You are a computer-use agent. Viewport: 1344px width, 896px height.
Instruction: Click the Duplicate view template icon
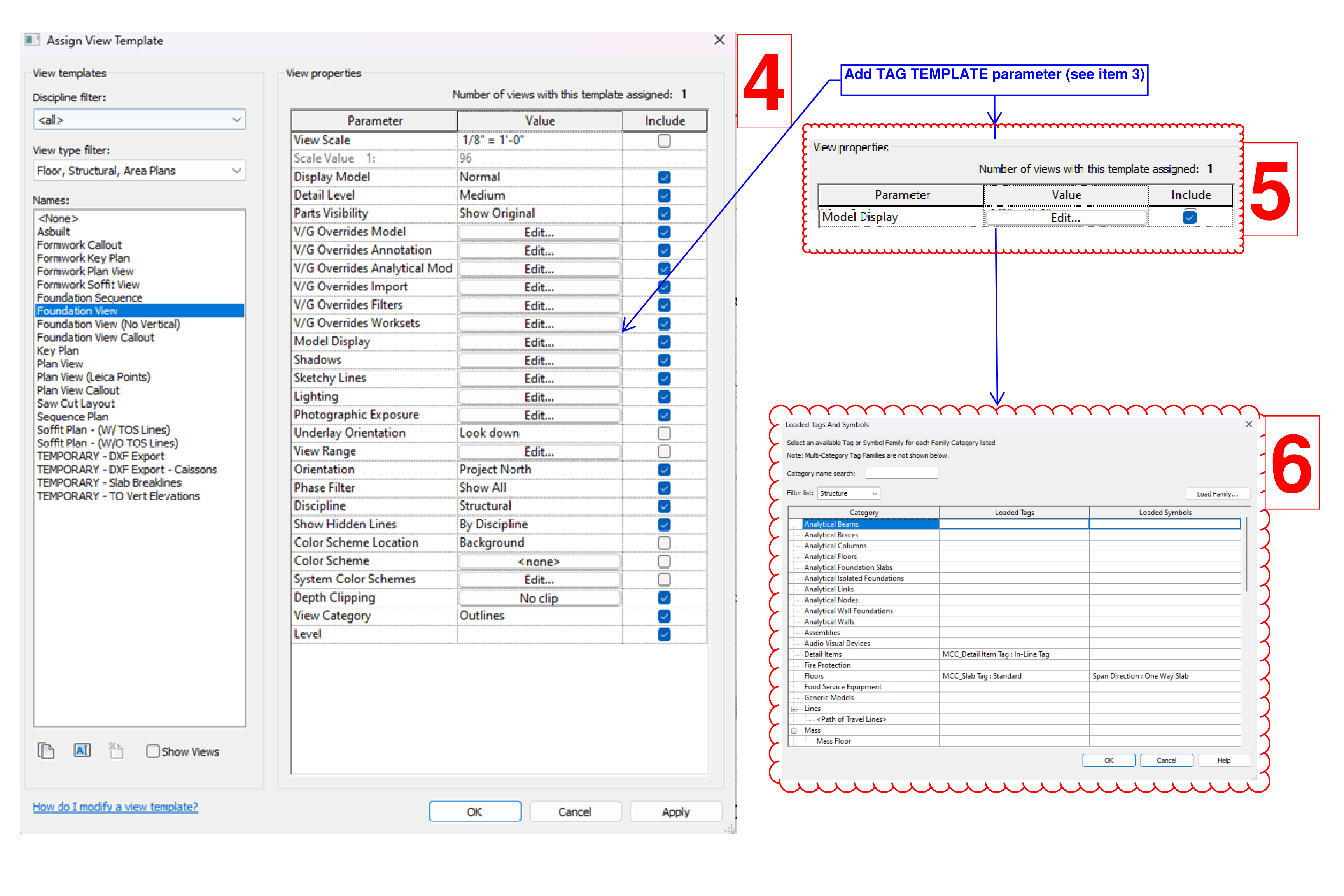coord(46,751)
